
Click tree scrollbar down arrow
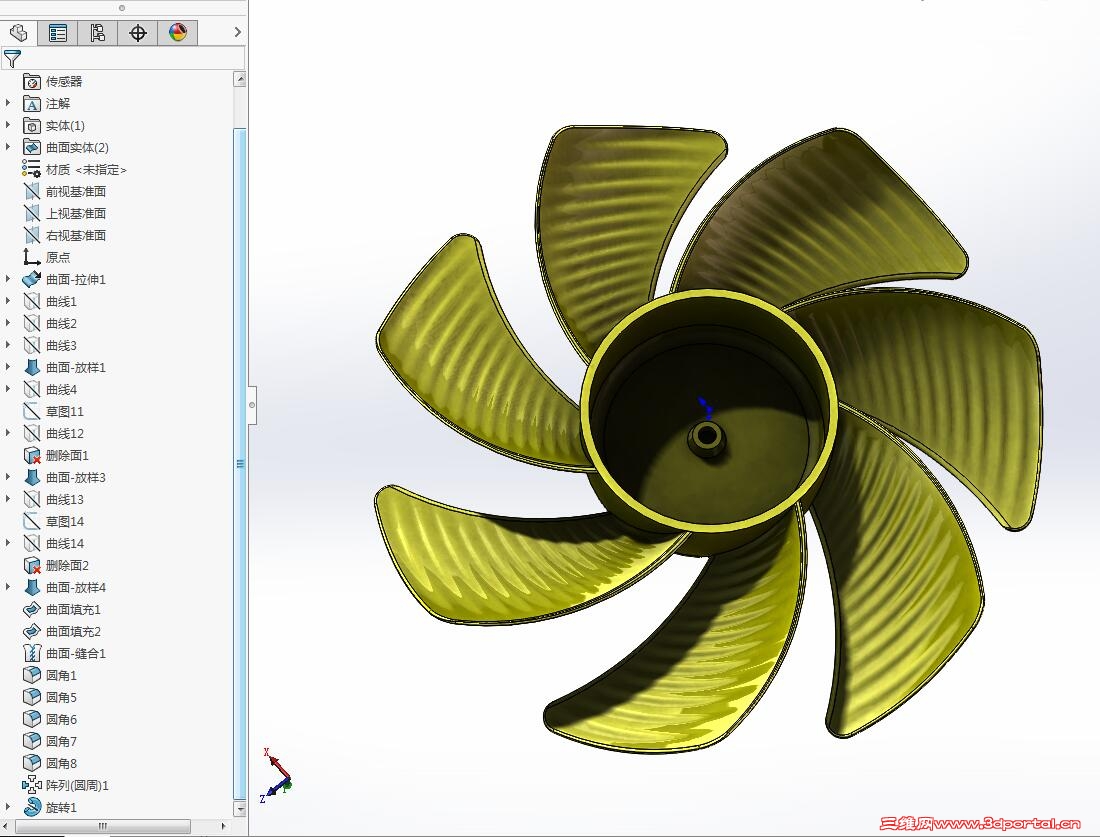(240, 809)
